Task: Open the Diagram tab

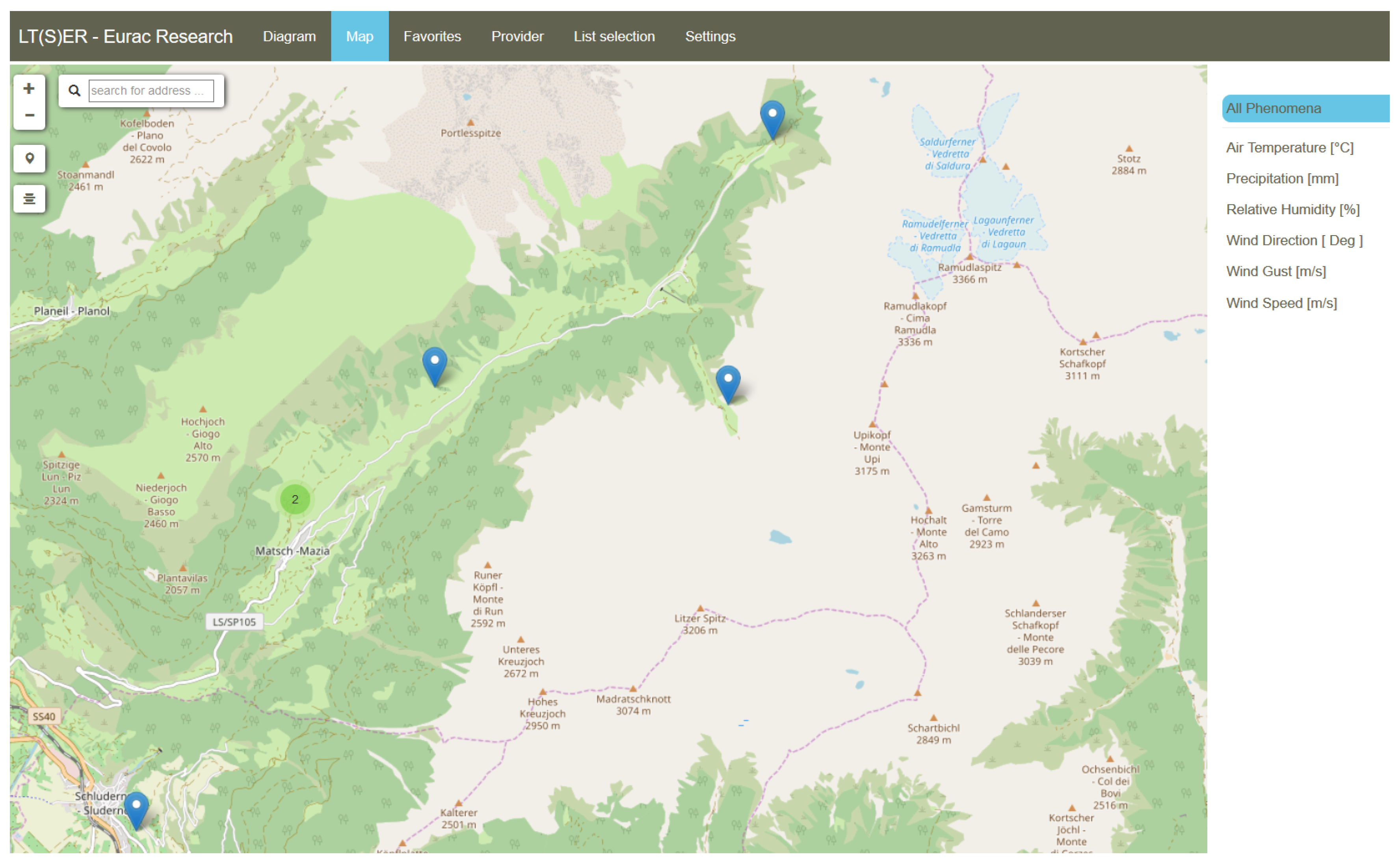Action: pyautogui.click(x=289, y=36)
